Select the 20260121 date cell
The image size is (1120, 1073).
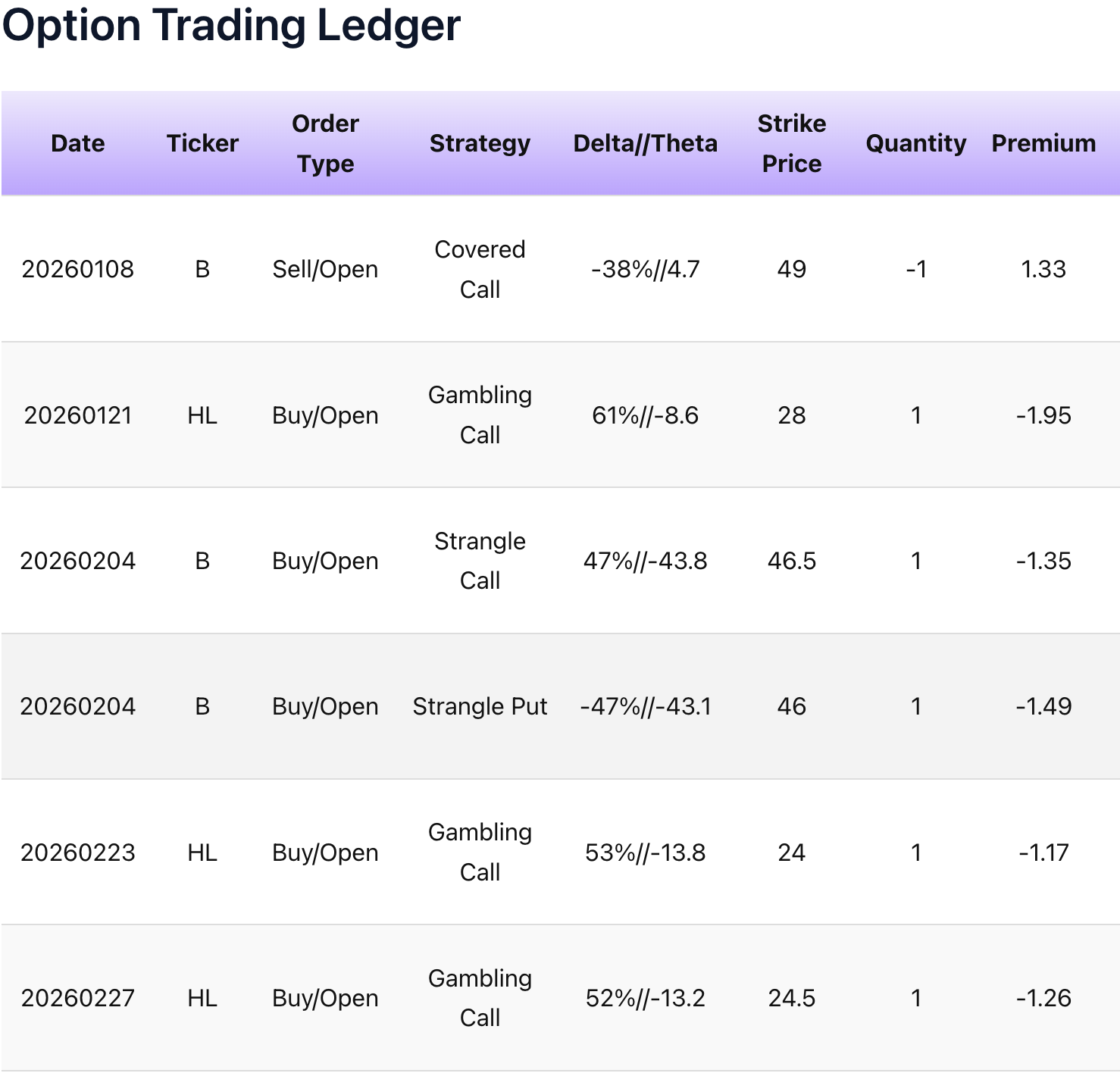click(x=78, y=415)
